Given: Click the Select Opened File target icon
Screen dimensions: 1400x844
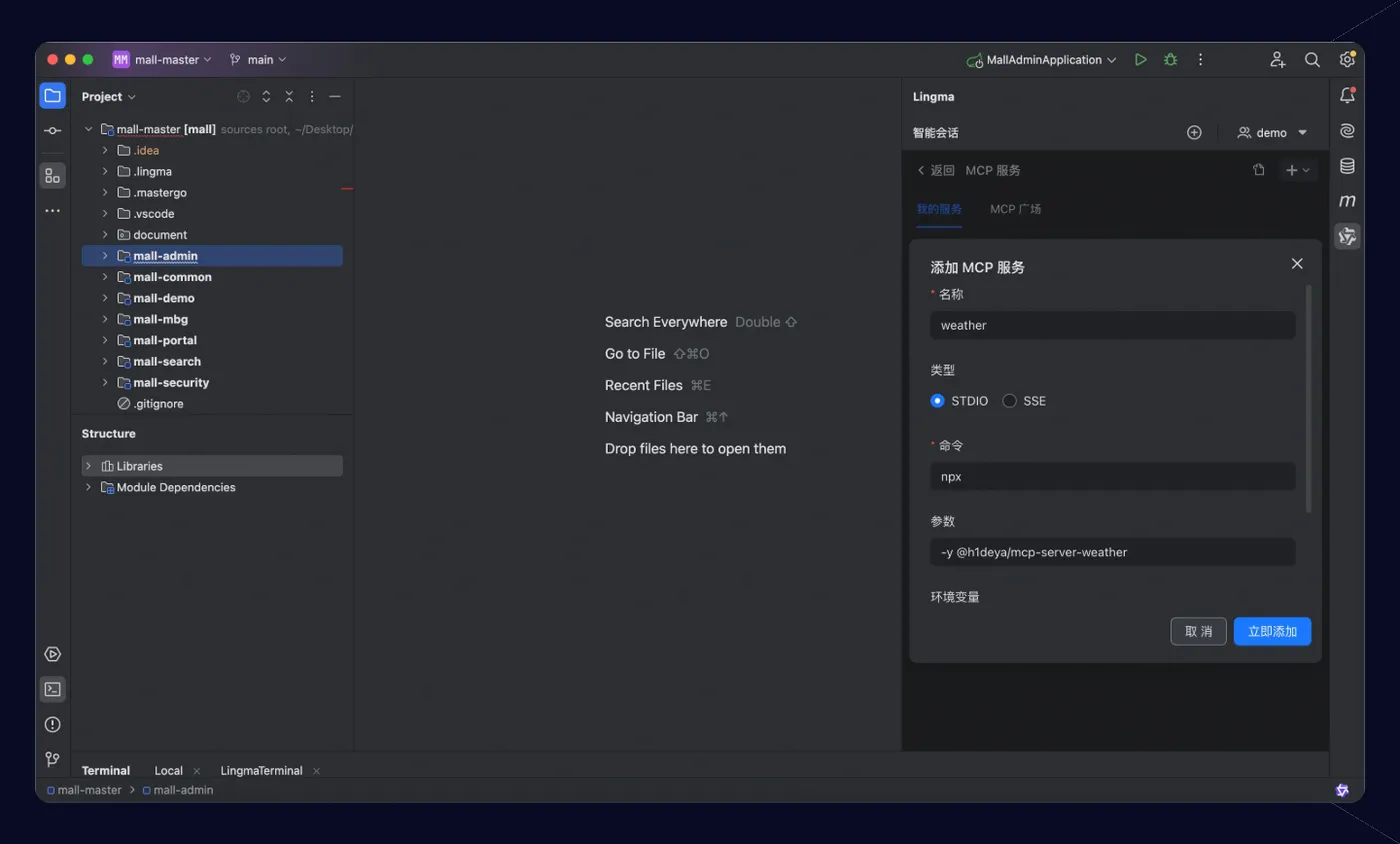Looking at the screenshot, I should click(243, 96).
